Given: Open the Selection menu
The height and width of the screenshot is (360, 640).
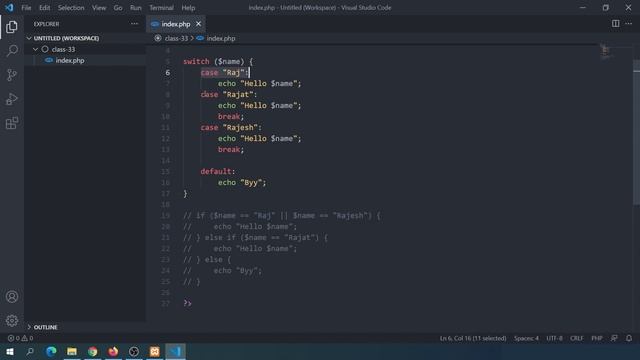Looking at the screenshot, I should 71,7.
